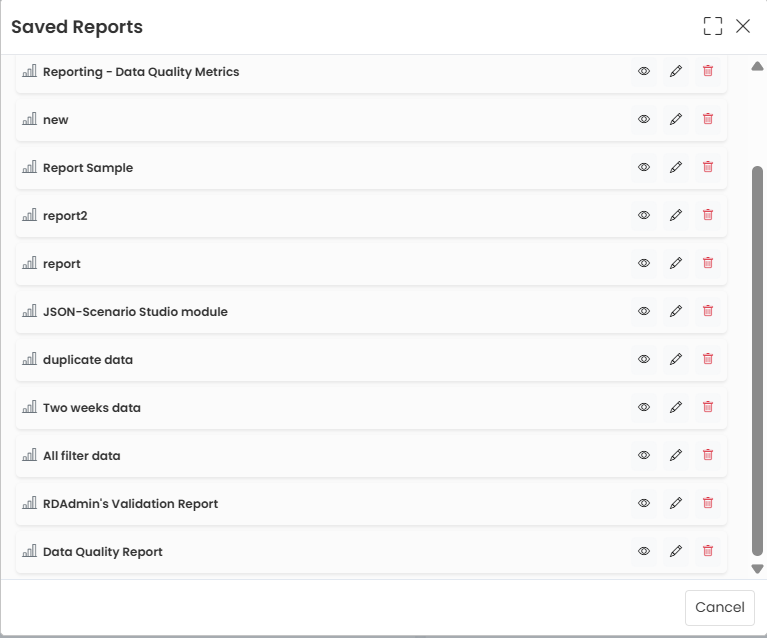Select the duplicate data row text
The height and width of the screenshot is (638, 767).
click(x=88, y=360)
